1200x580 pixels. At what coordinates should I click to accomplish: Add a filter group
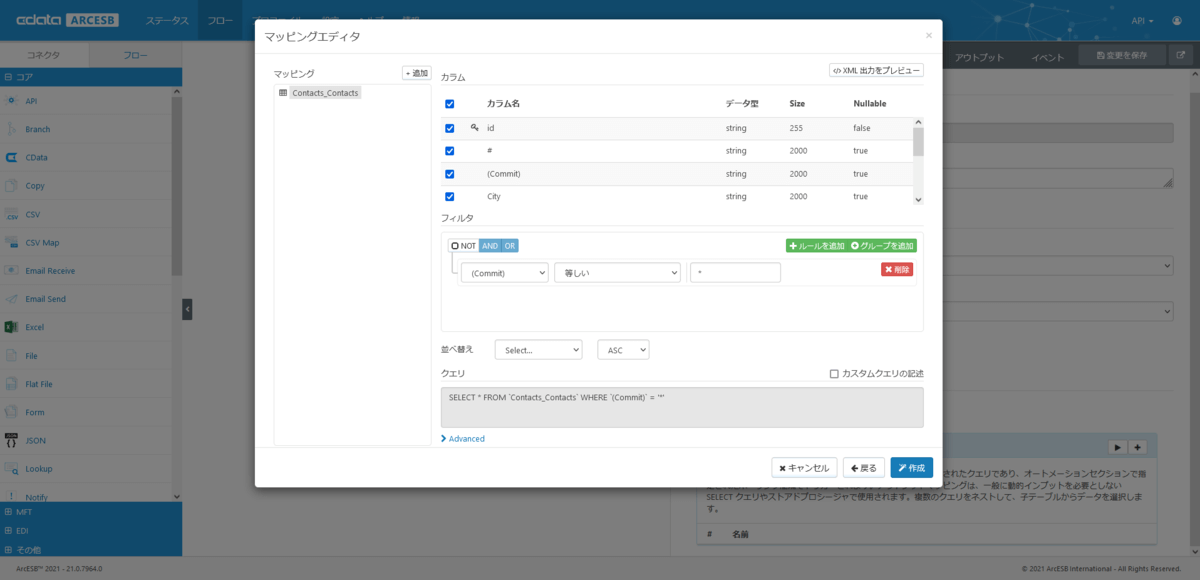pyautogui.click(x=882, y=246)
